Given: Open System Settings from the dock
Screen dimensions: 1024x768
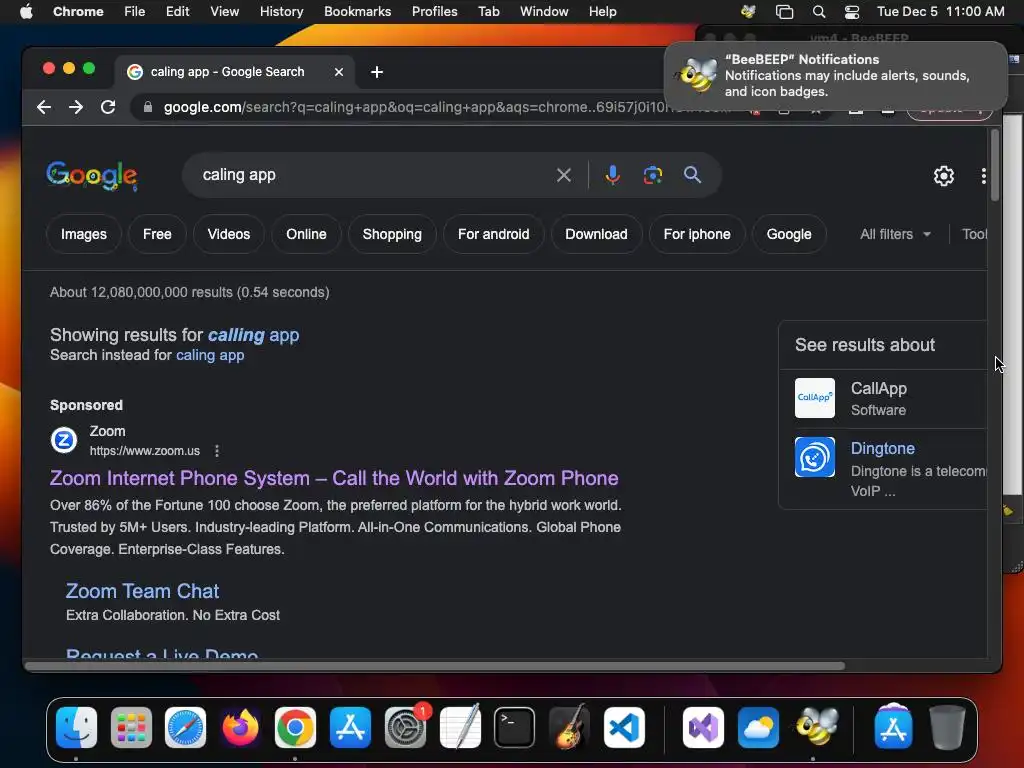Looking at the screenshot, I should [x=406, y=728].
